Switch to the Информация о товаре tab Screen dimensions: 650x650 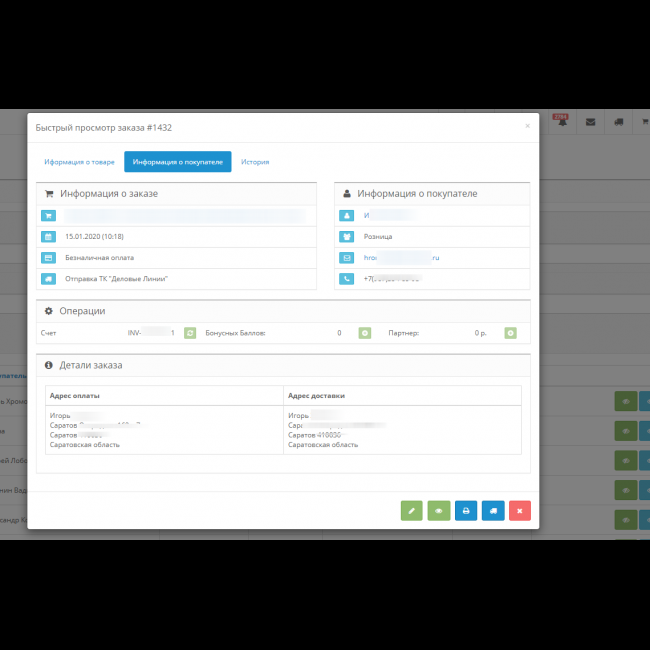(79, 162)
